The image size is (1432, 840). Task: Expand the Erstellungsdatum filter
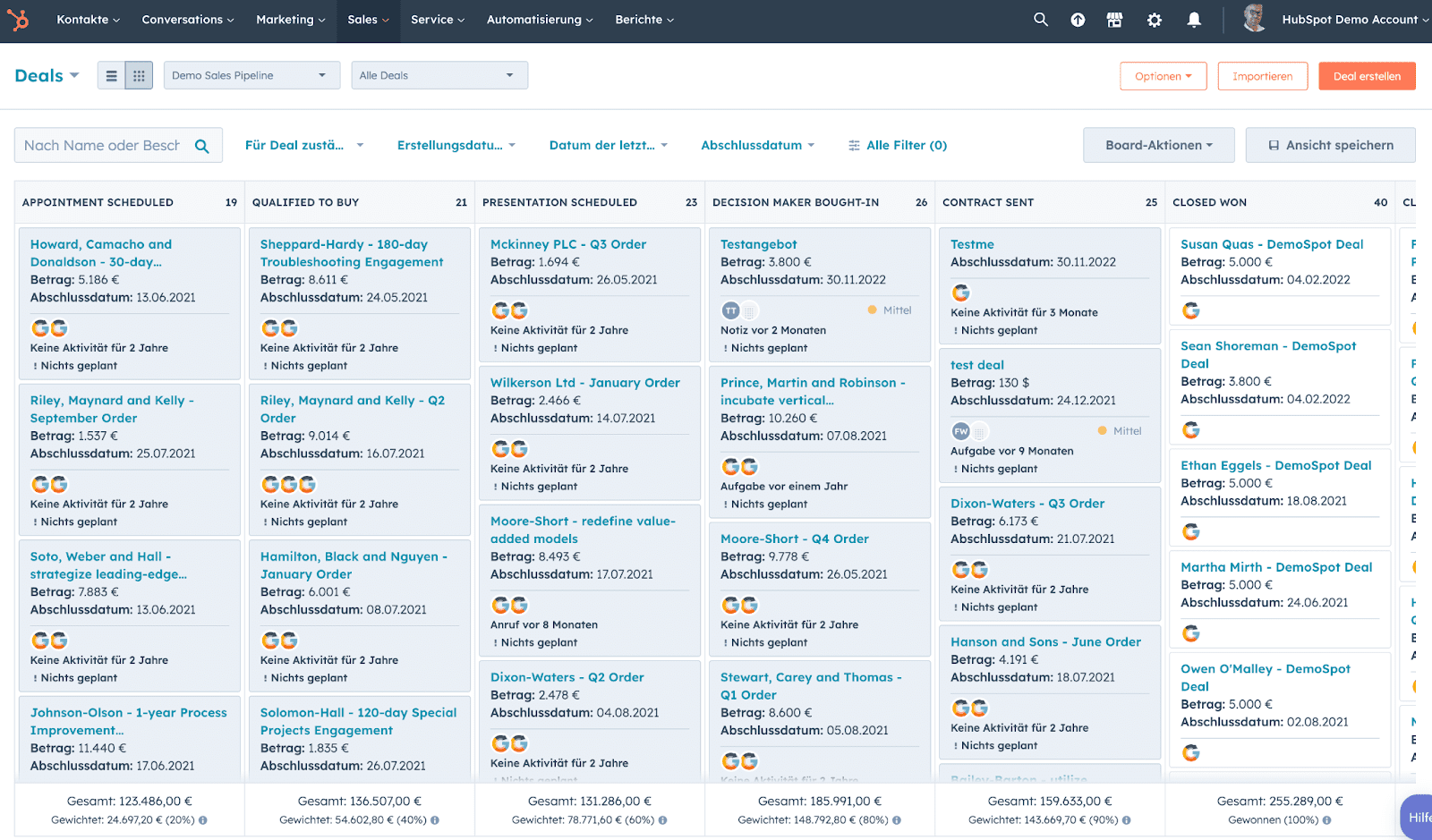pos(456,145)
